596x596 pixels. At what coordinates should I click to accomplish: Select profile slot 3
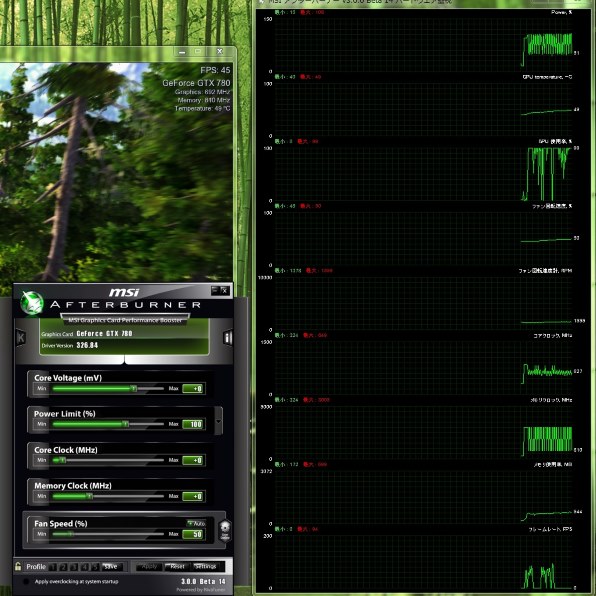point(74,567)
